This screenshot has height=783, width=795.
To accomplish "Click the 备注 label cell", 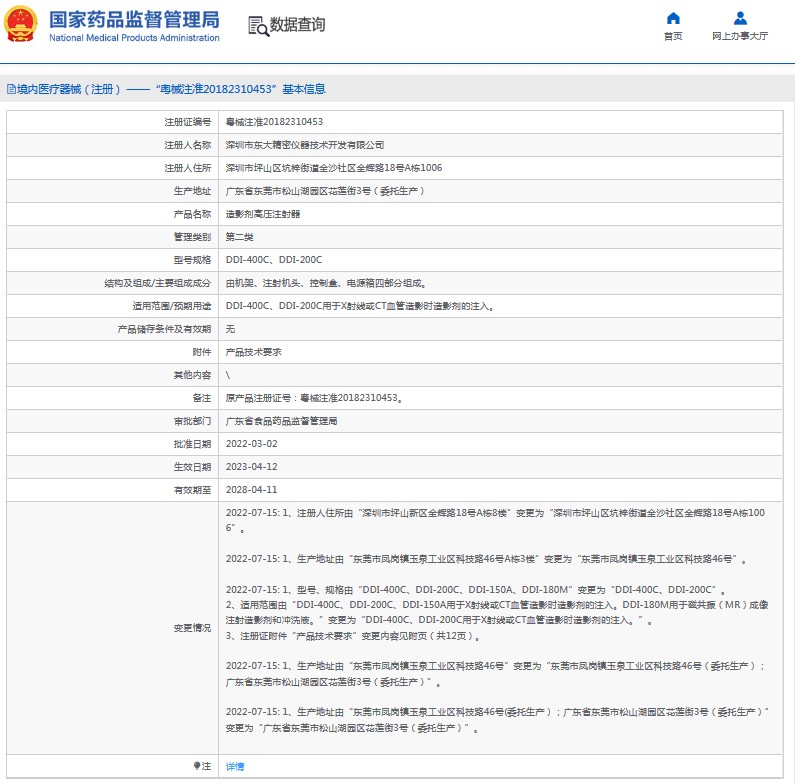I will [112, 398].
